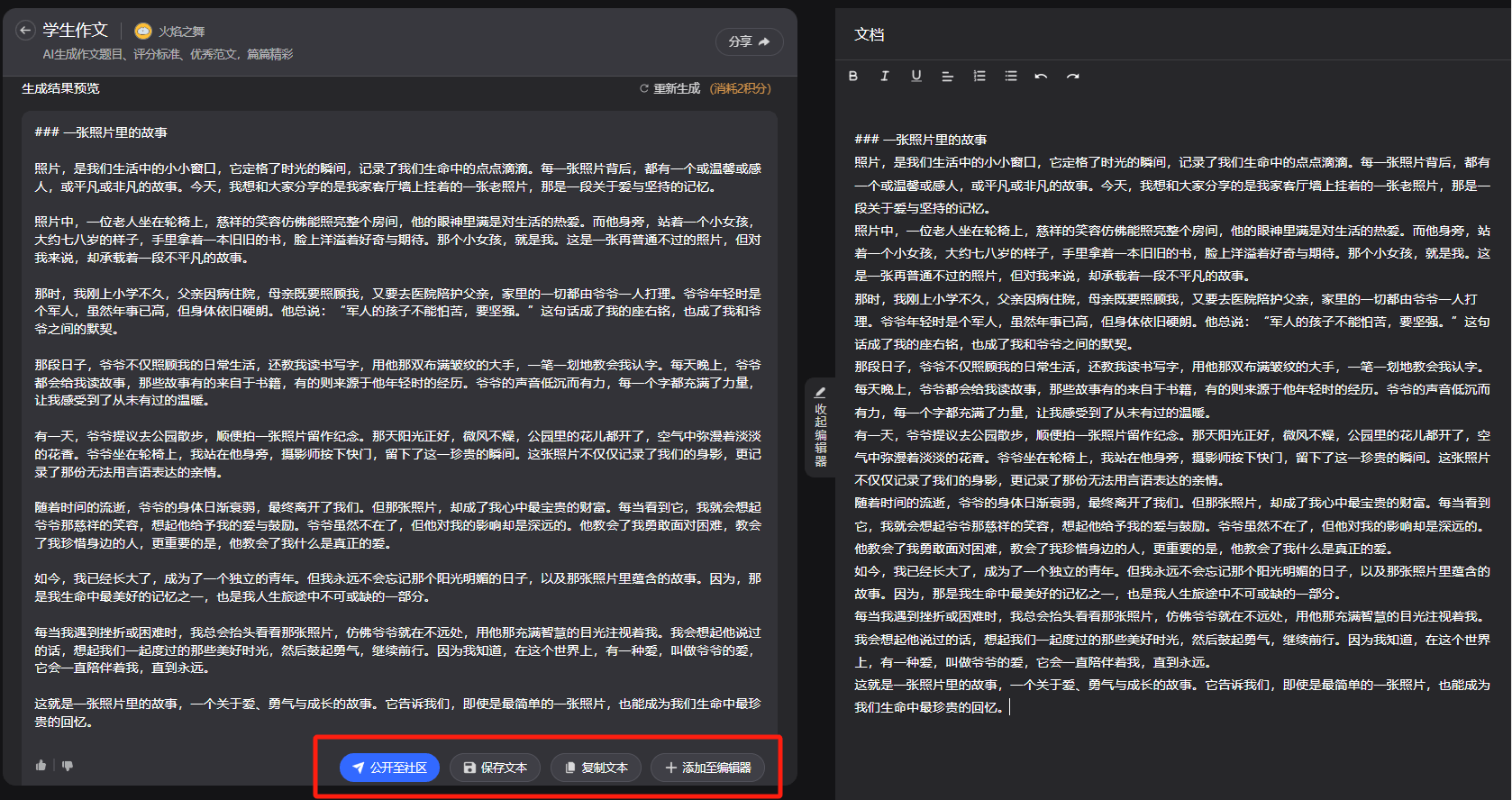Image resolution: width=1512 pixels, height=800 pixels.
Task: Toggle underline formatting in document toolbar
Action: (916, 77)
